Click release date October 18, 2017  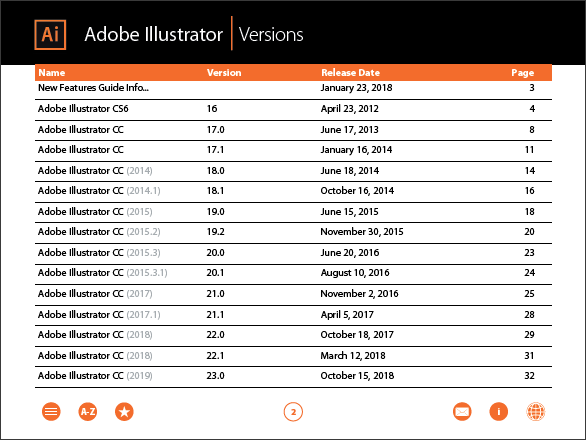(x=357, y=335)
